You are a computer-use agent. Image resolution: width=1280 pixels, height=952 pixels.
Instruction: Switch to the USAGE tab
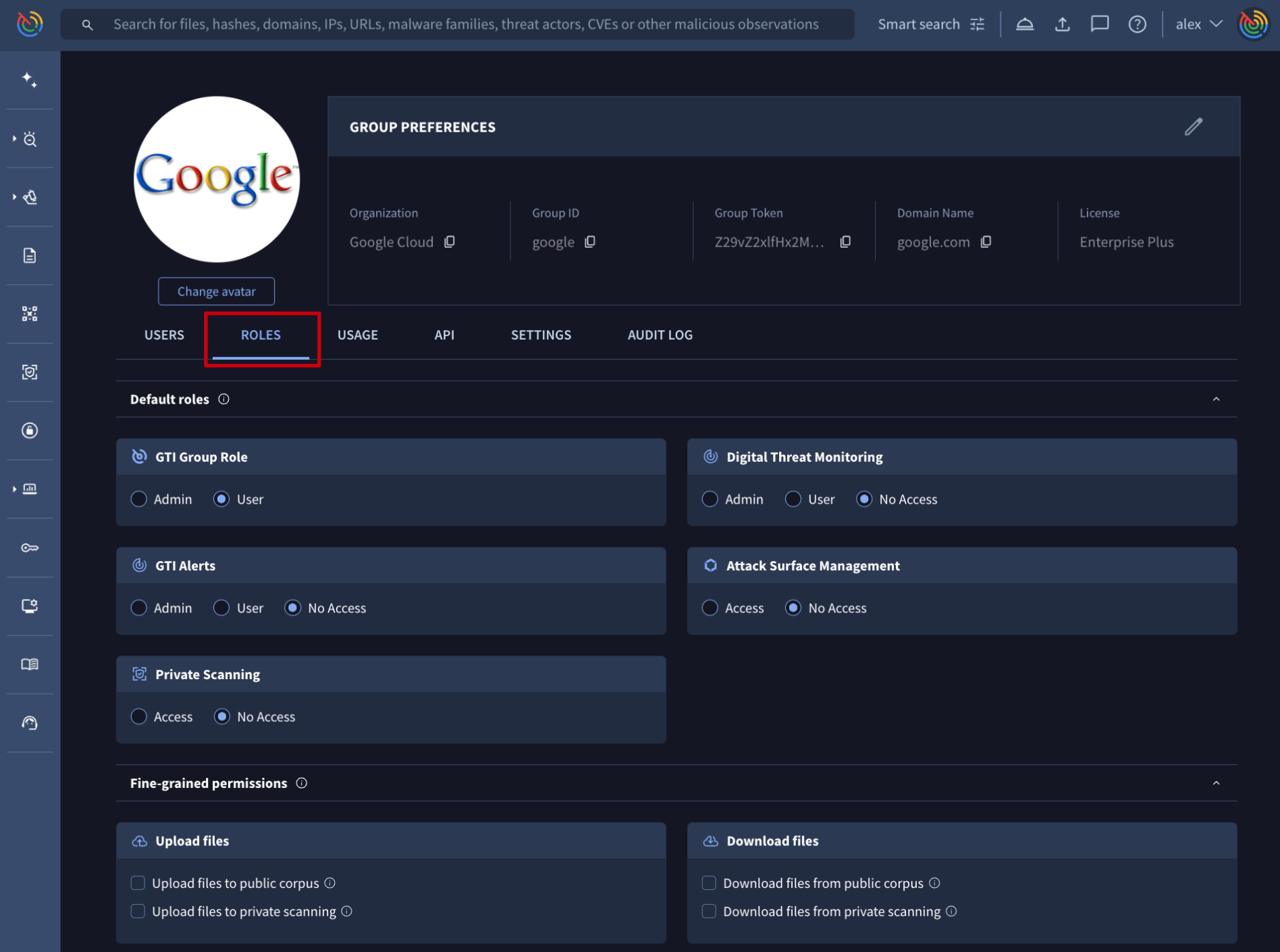358,335
